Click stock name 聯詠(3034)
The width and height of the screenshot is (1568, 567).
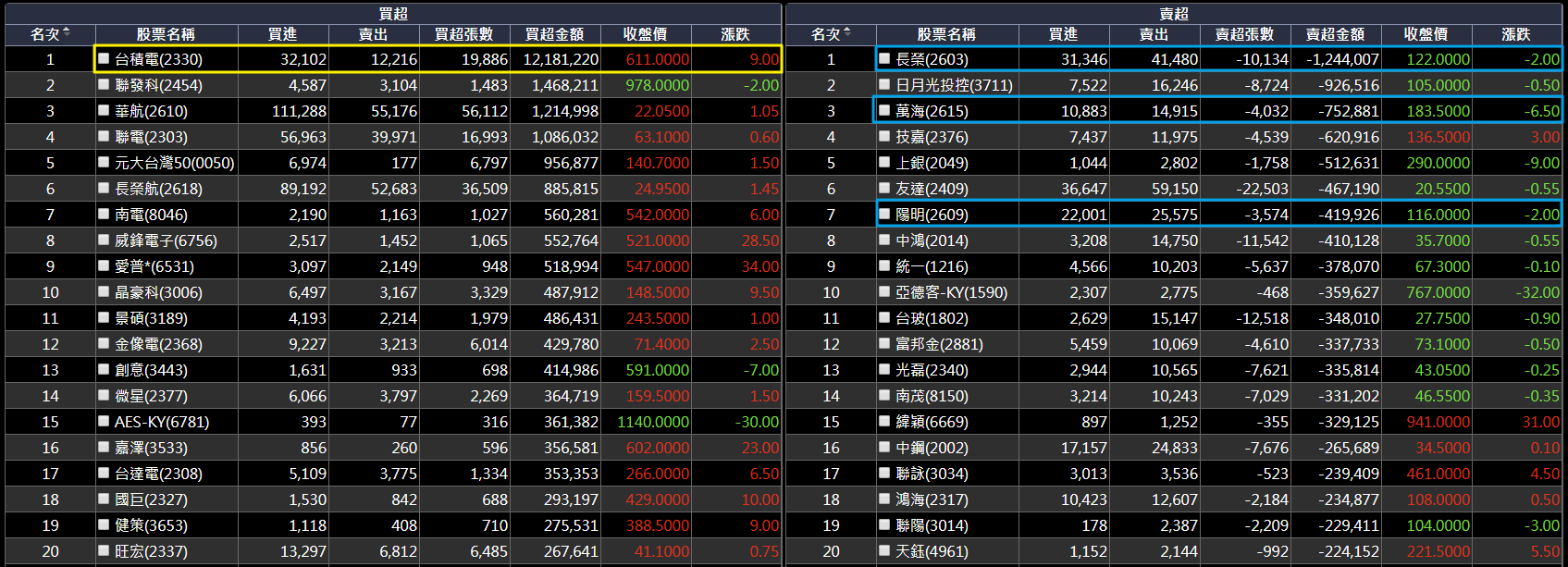932,474
